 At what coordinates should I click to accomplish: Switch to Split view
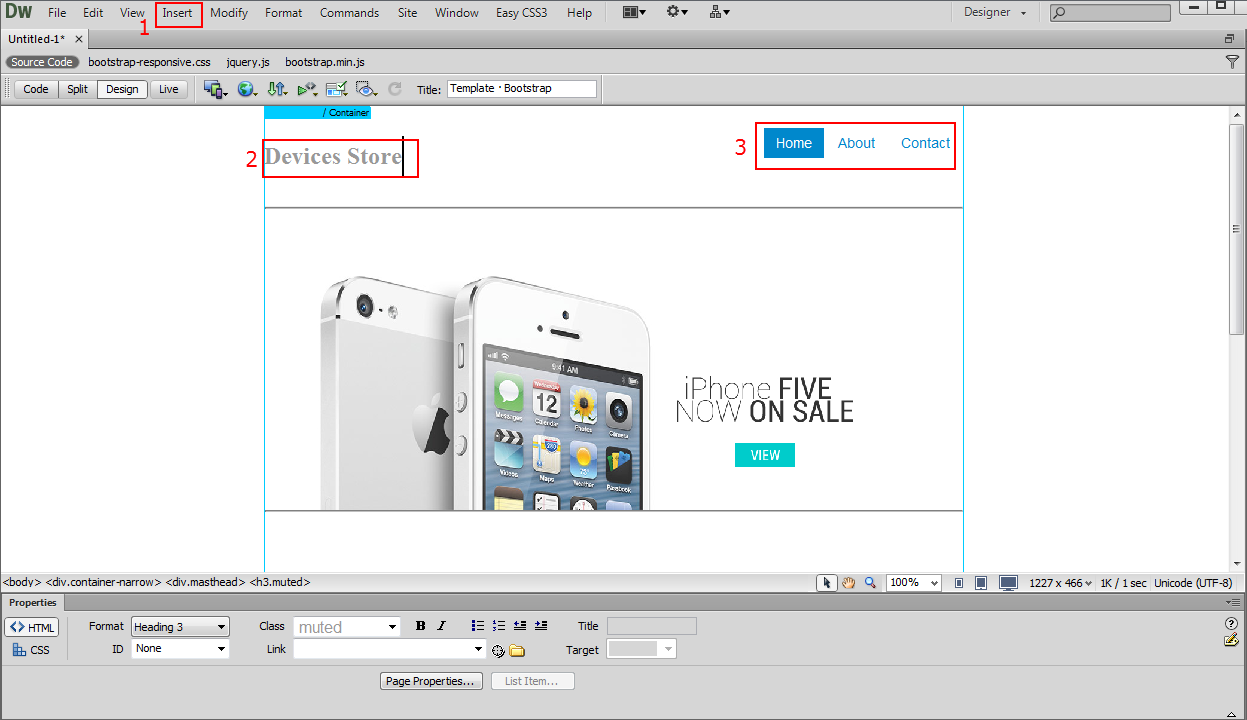[77, 89]
